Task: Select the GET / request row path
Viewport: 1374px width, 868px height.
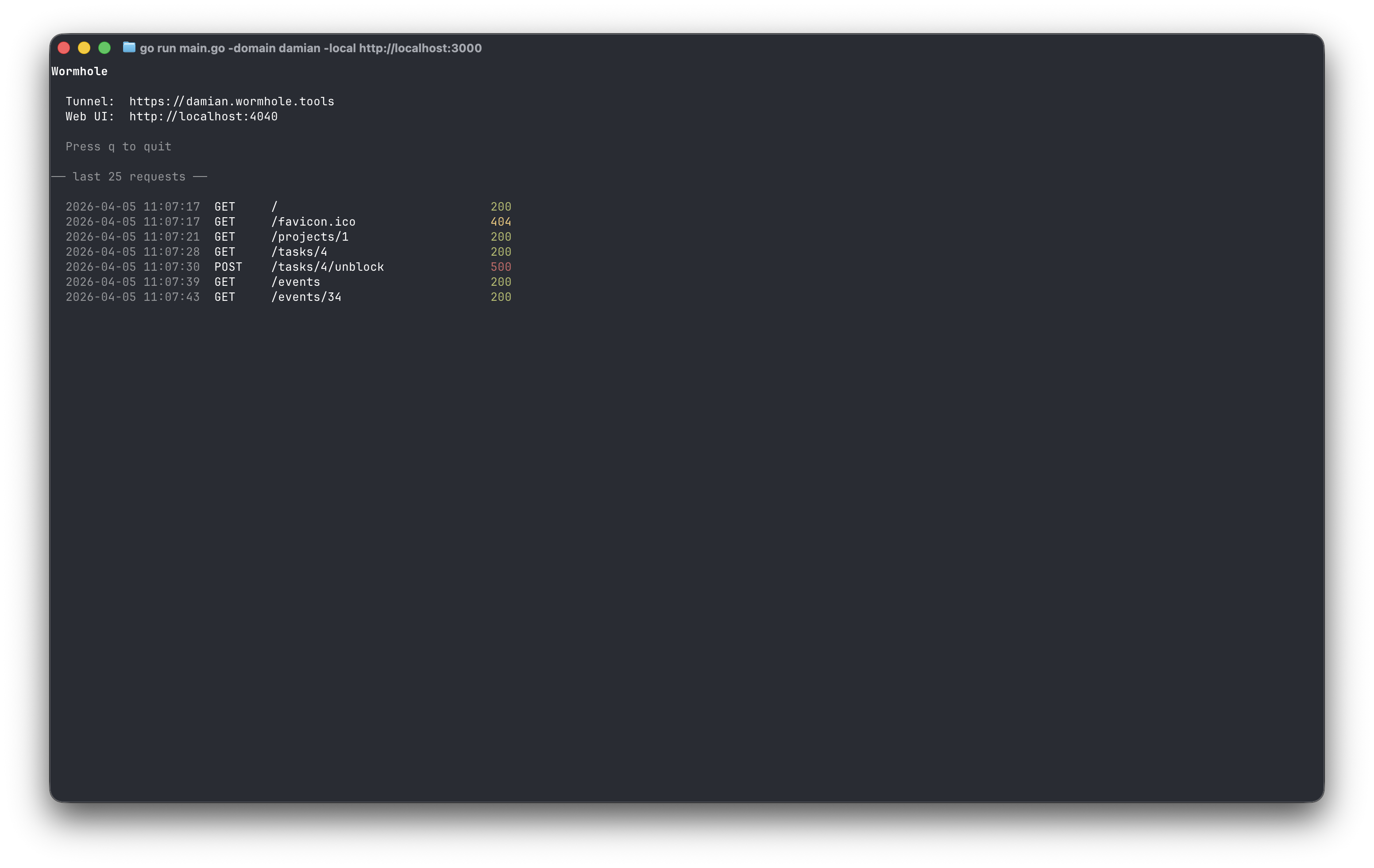Action: click(x=274, y=207)
